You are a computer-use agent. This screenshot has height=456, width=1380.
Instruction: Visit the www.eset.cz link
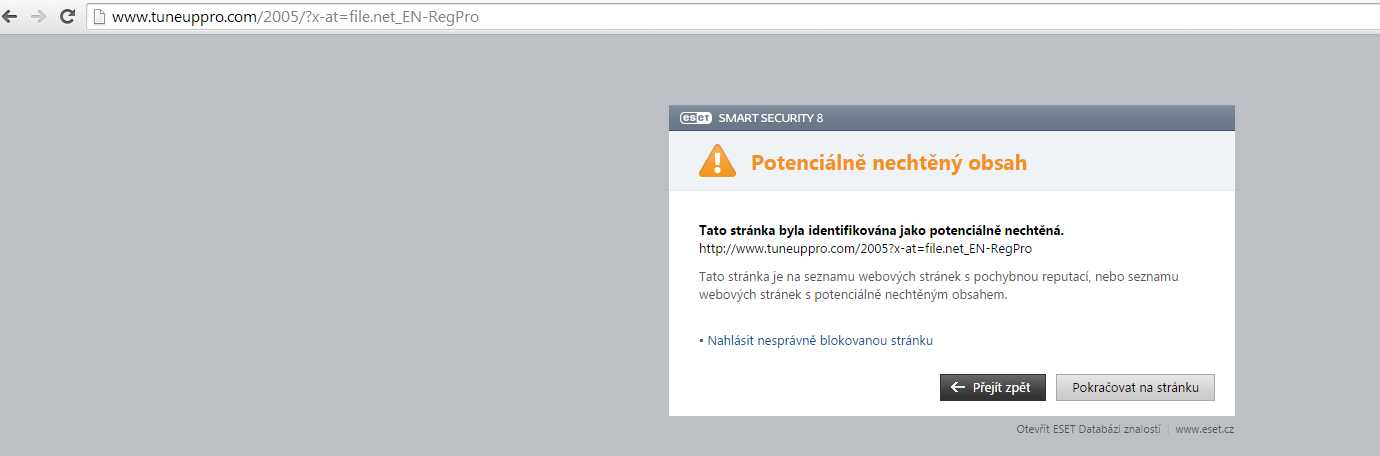(1205, 429)
